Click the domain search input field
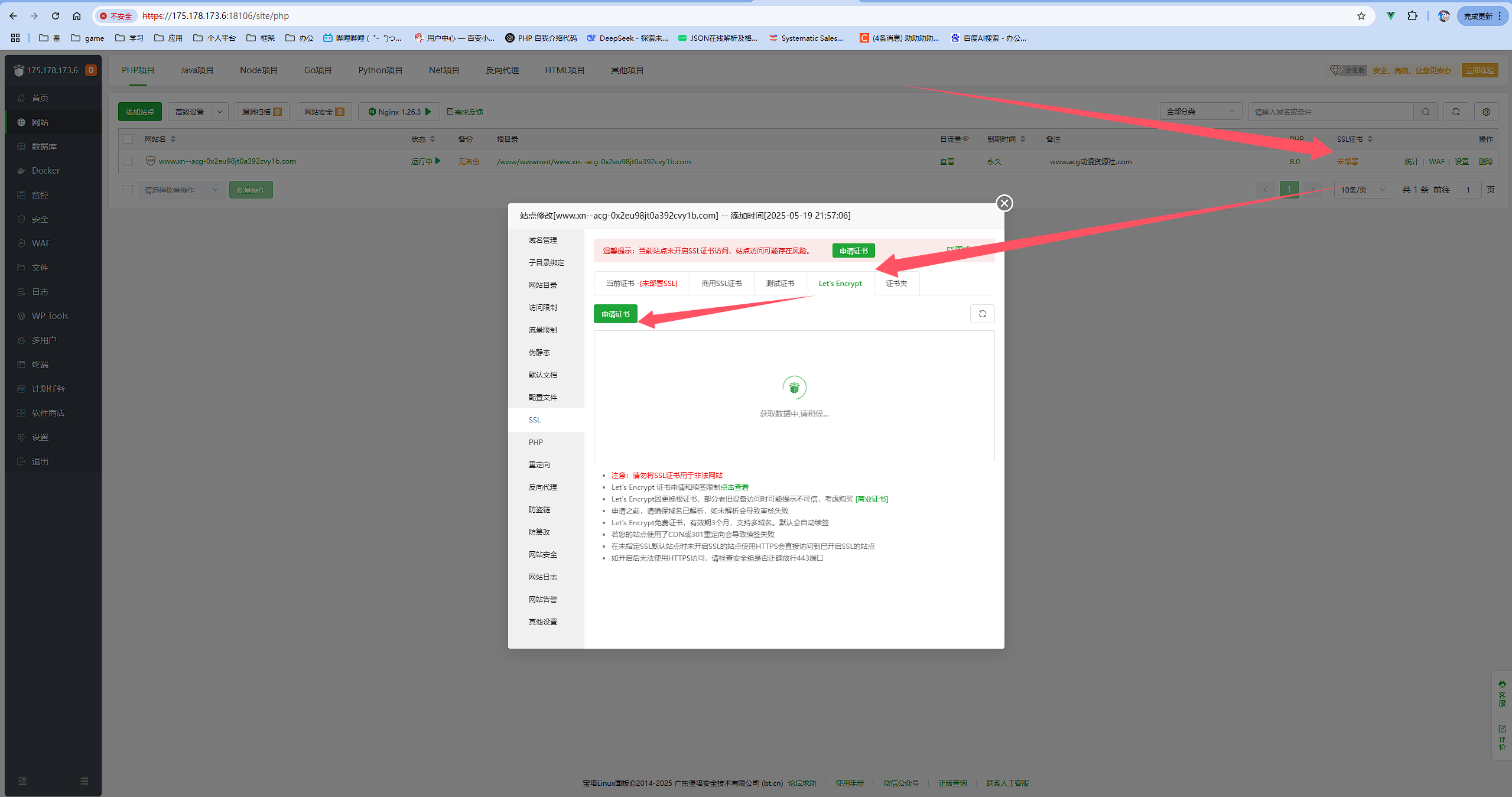Image resolution: width=1512 pixels, height=797 pixels. click(1329, 112)
